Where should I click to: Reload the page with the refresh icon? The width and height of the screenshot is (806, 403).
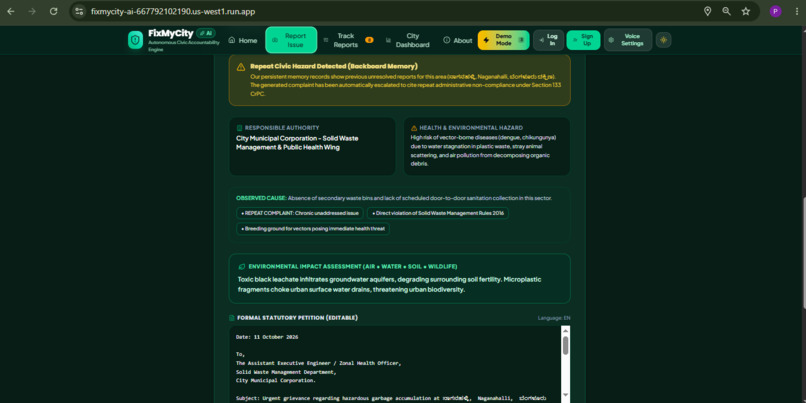(53, 11)
